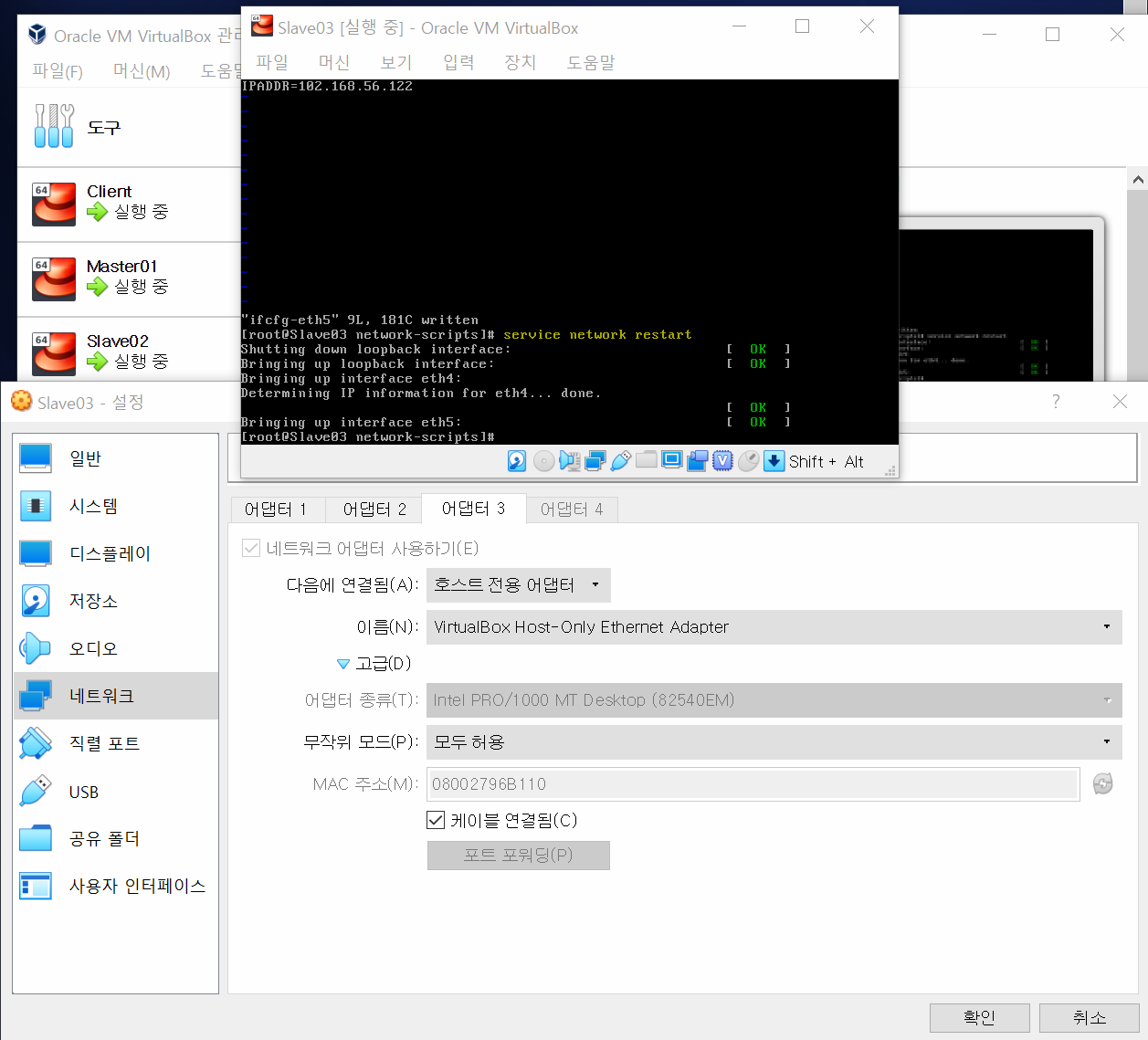Click the 도구 (Tools) icon in VirtualBox Manager
This screenshot has height=1040, width=1148.
[54, 126]
